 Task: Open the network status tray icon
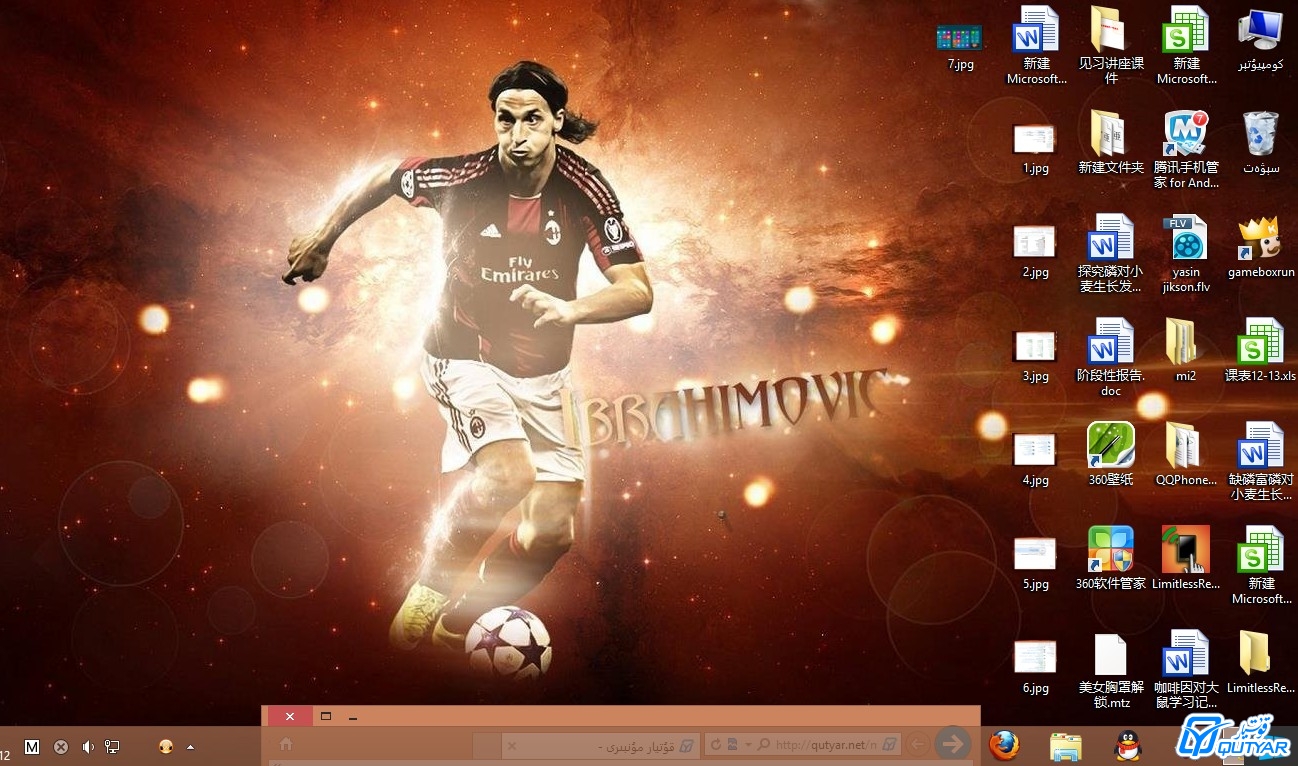click(x=113, y=747)
